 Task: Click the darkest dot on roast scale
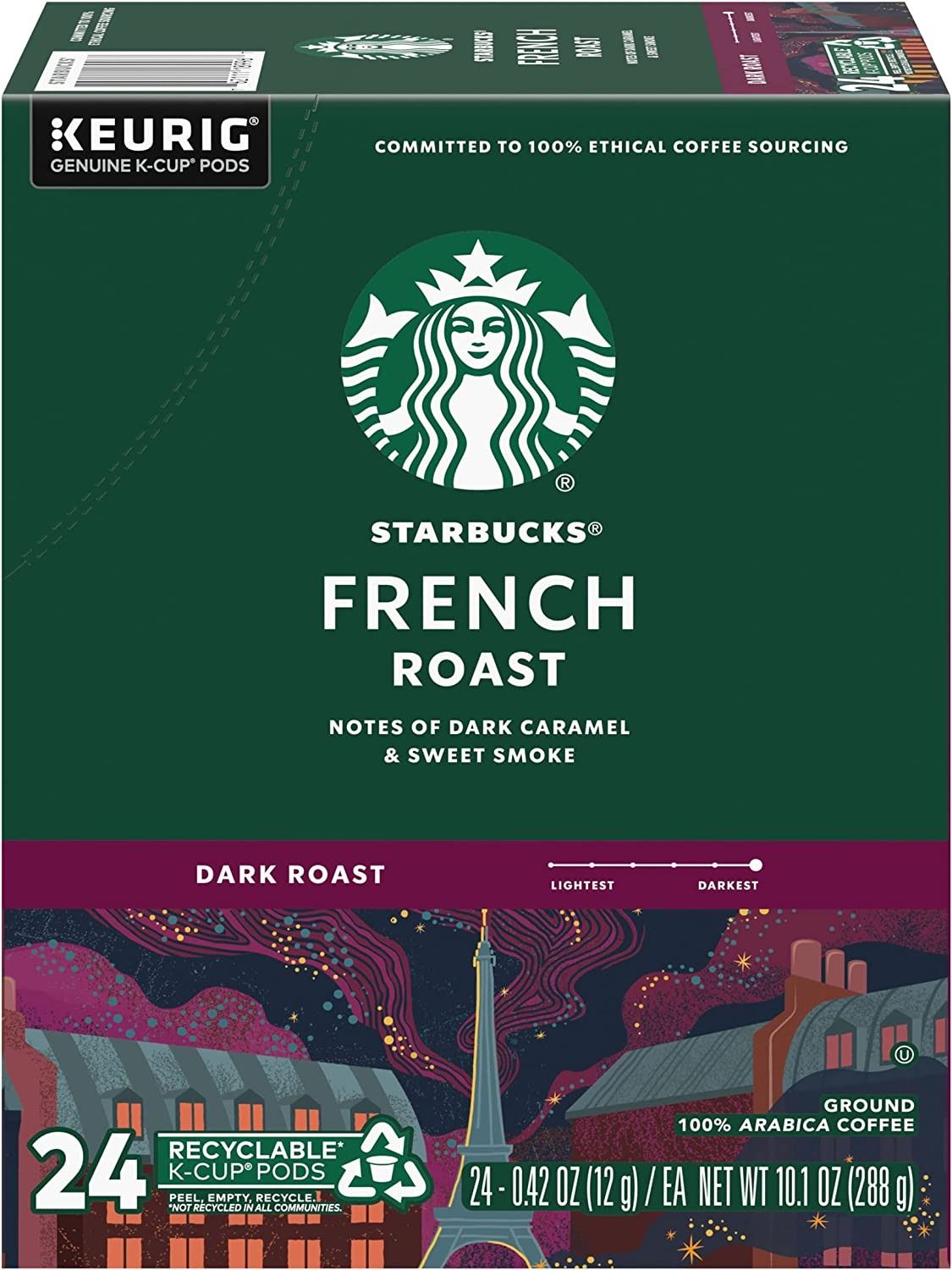click(756, 864)
